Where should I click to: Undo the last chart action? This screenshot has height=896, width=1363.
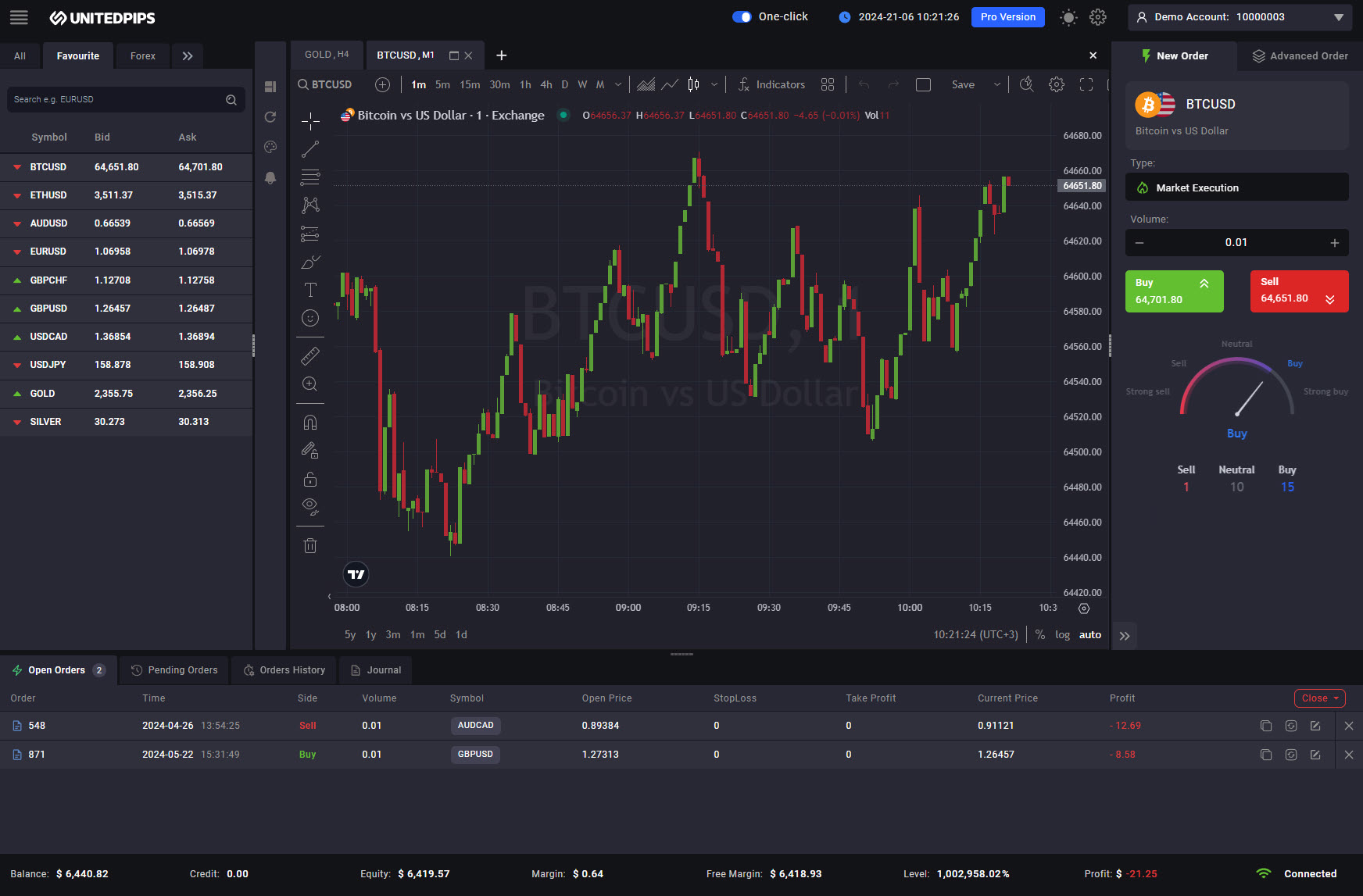point(864,84)
